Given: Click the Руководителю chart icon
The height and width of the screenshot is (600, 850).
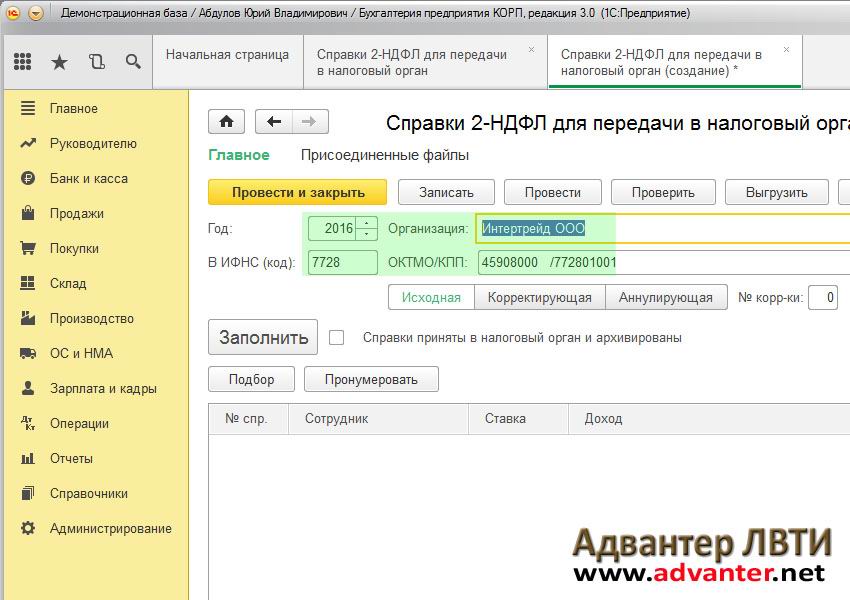Looking at the screenshot, I should 28,143.
